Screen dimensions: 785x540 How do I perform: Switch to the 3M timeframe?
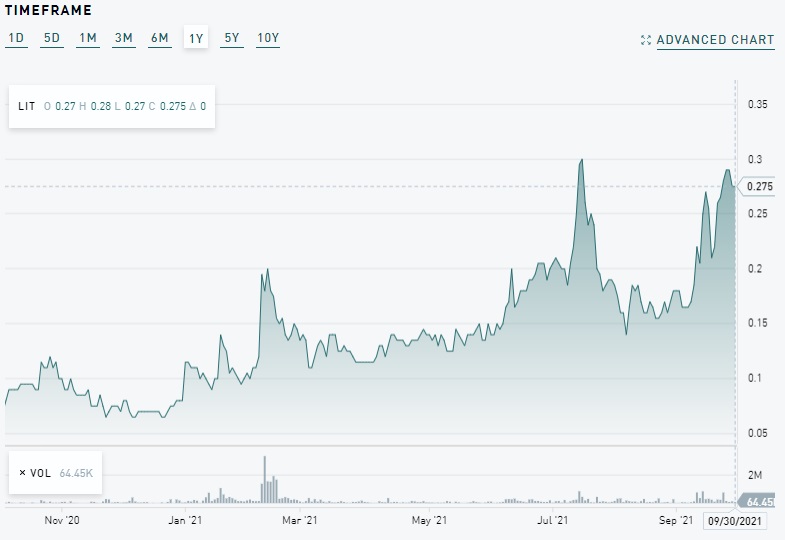coord(124,38)
